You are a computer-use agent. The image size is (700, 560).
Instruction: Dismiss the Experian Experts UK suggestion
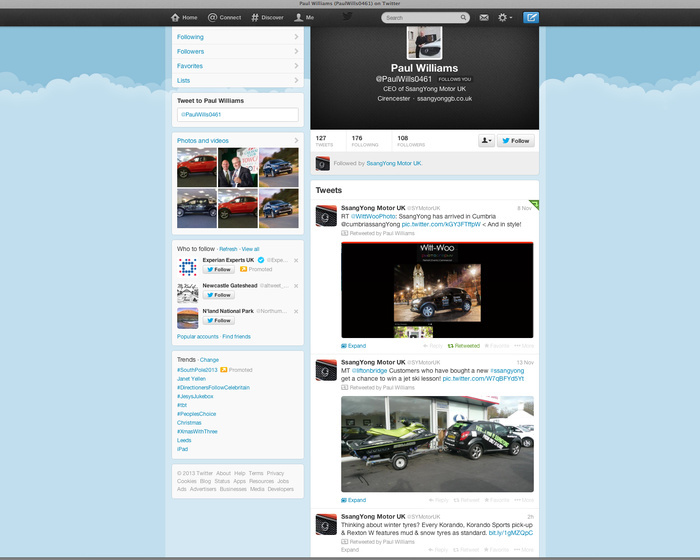[x=296, y=260]
